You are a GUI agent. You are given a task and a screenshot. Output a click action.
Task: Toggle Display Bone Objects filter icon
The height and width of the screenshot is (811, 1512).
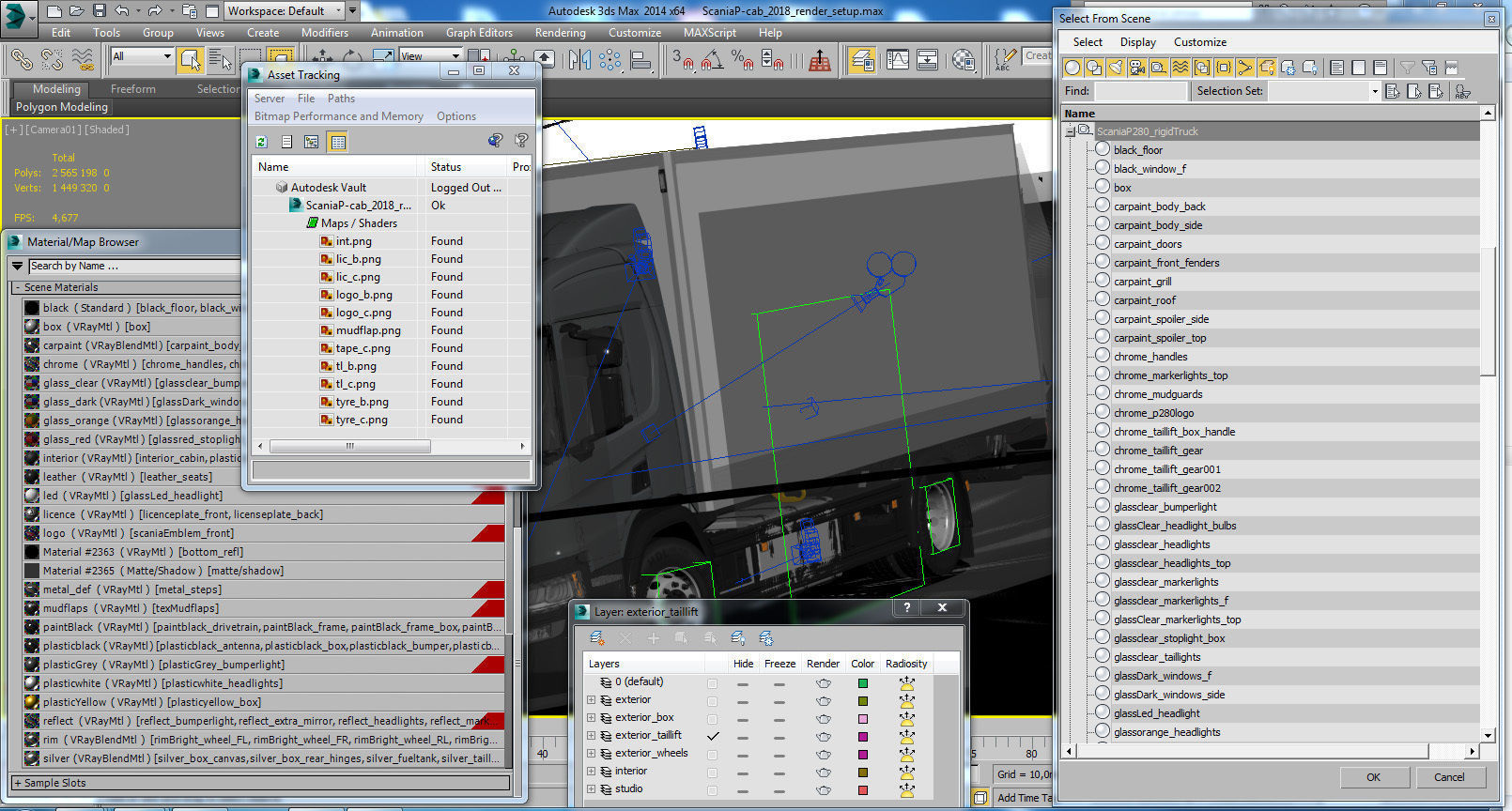[1245, 68]
